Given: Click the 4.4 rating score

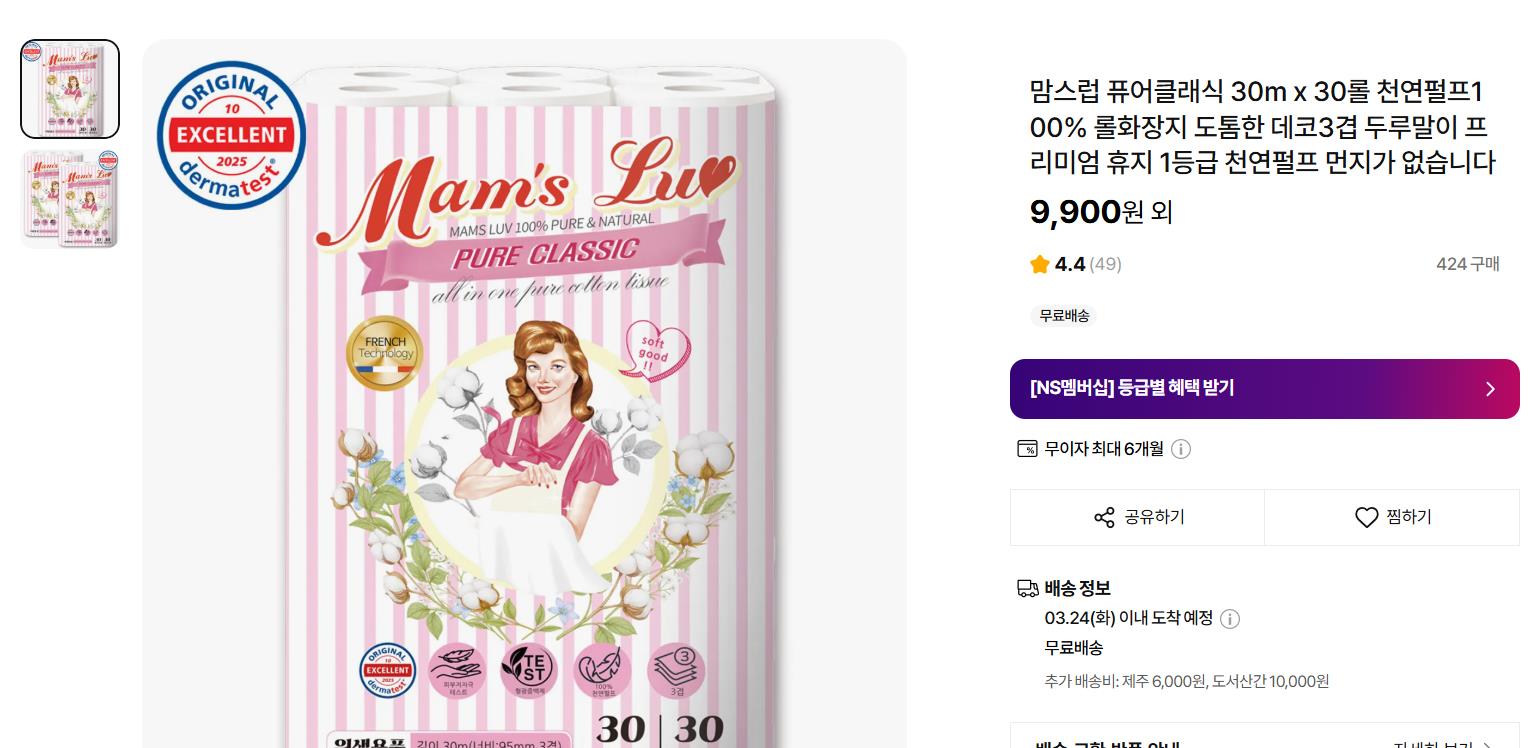Looking at the screenshot, I should 1070,264.
